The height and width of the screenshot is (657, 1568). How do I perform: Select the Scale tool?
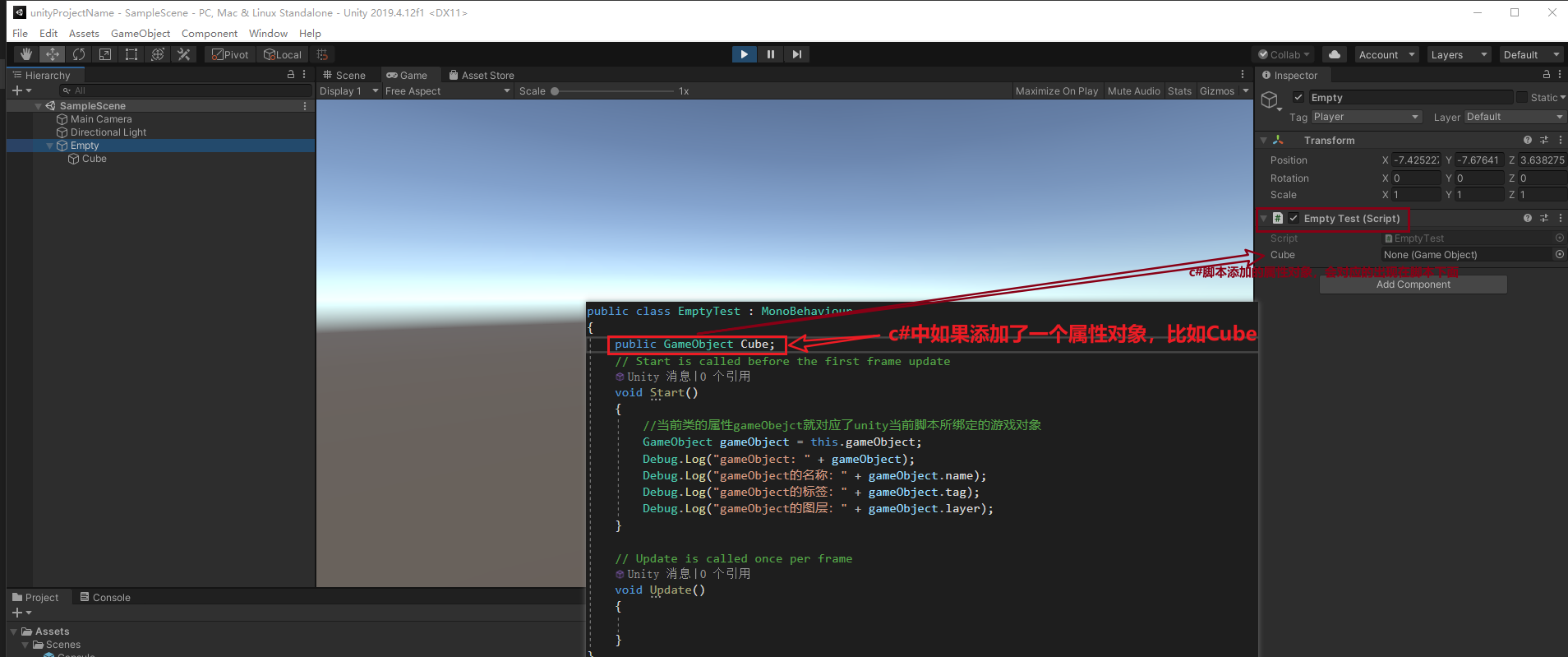click(105, 54)
